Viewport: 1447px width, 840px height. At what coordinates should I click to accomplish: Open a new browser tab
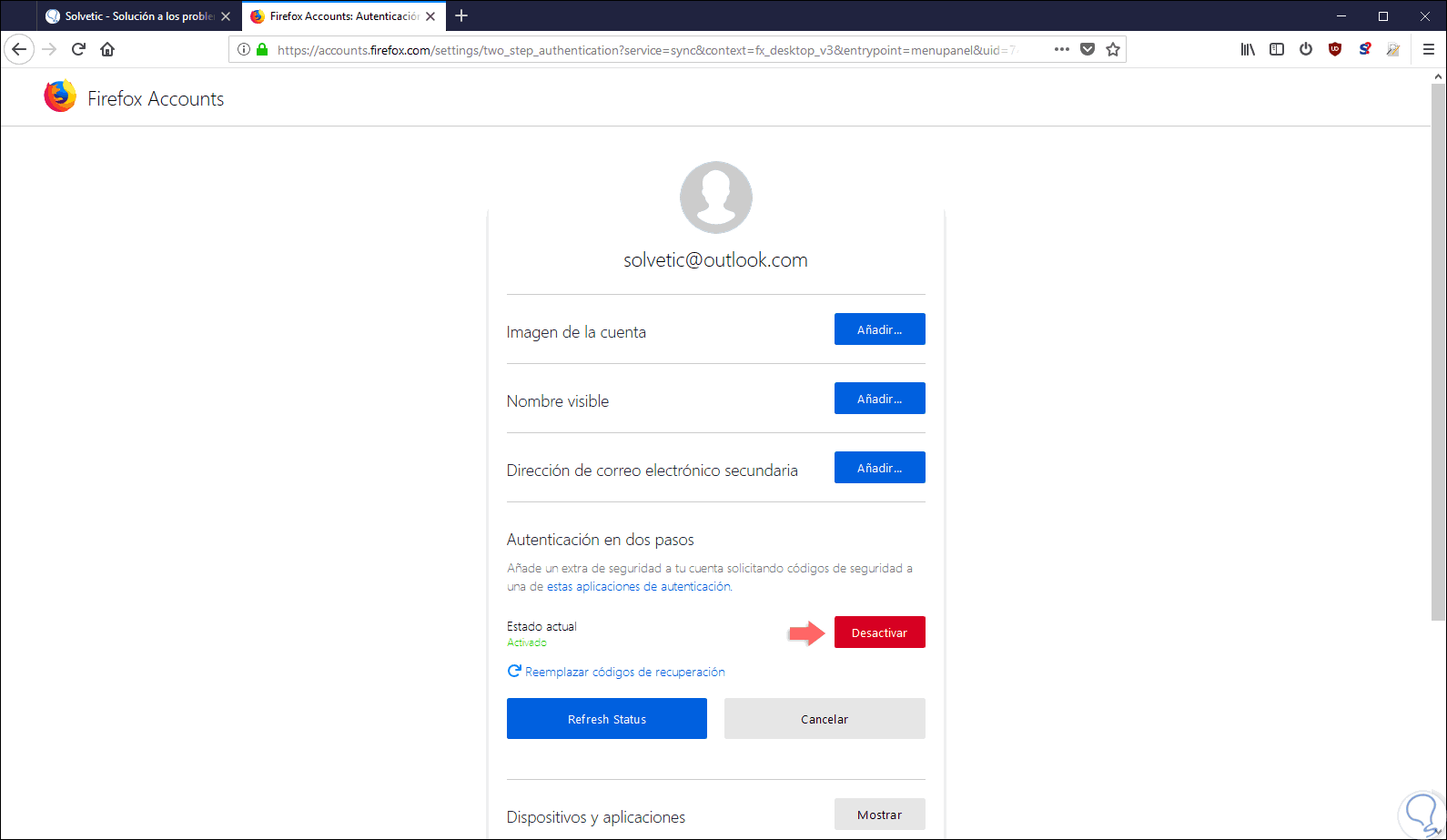coord(461,15)
